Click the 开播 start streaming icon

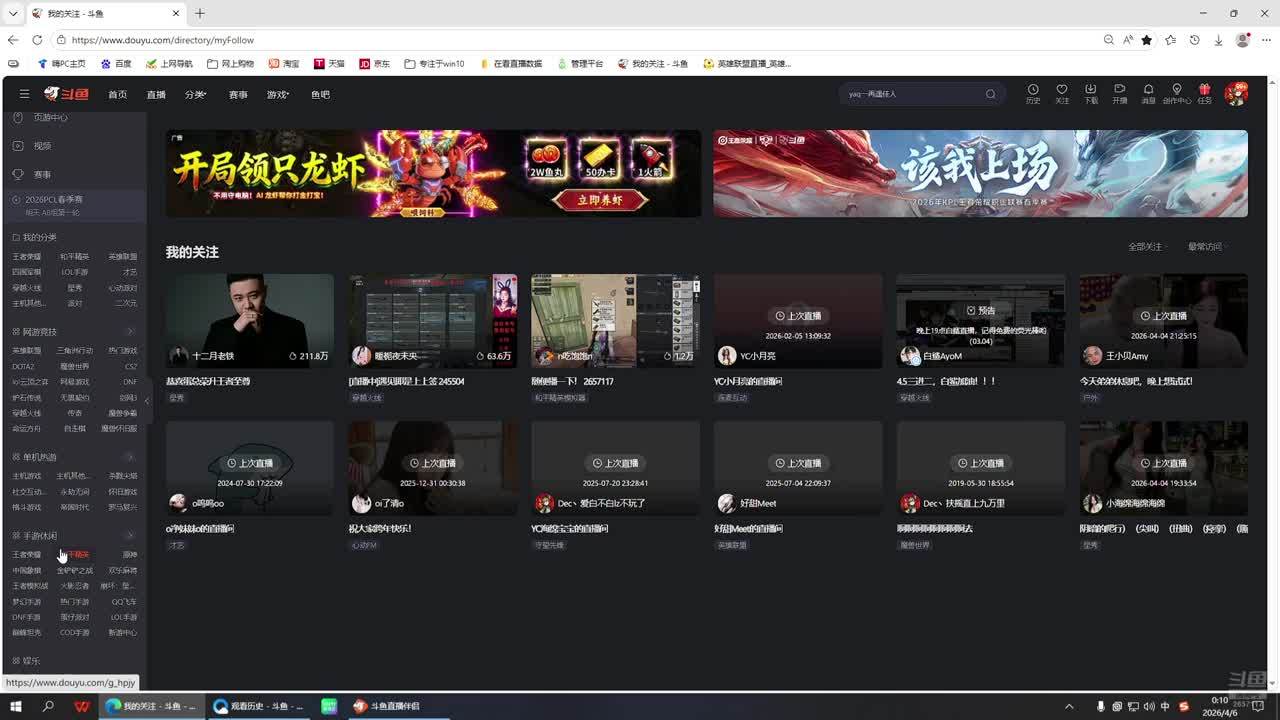click(x=1119, y=93)
